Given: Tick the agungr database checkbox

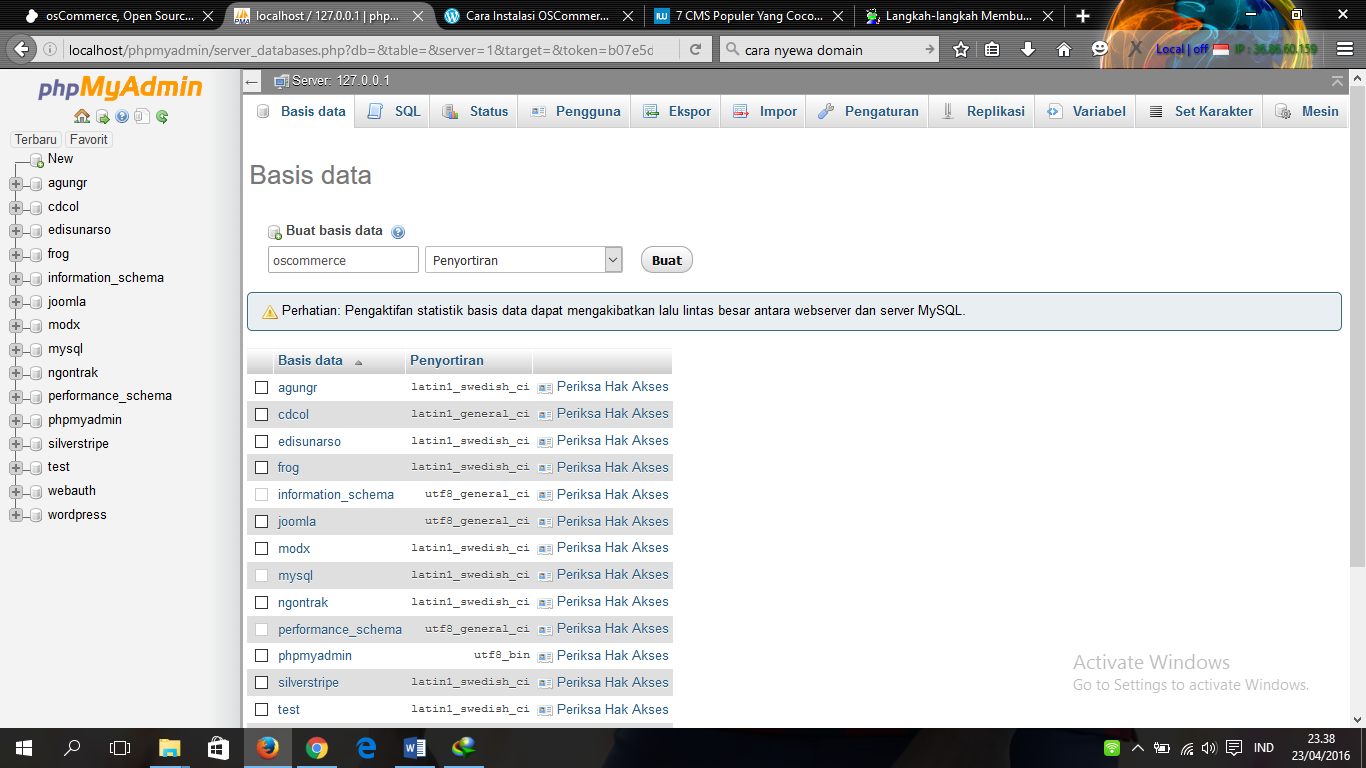Looking at the screenshot, I should (262, 388).
